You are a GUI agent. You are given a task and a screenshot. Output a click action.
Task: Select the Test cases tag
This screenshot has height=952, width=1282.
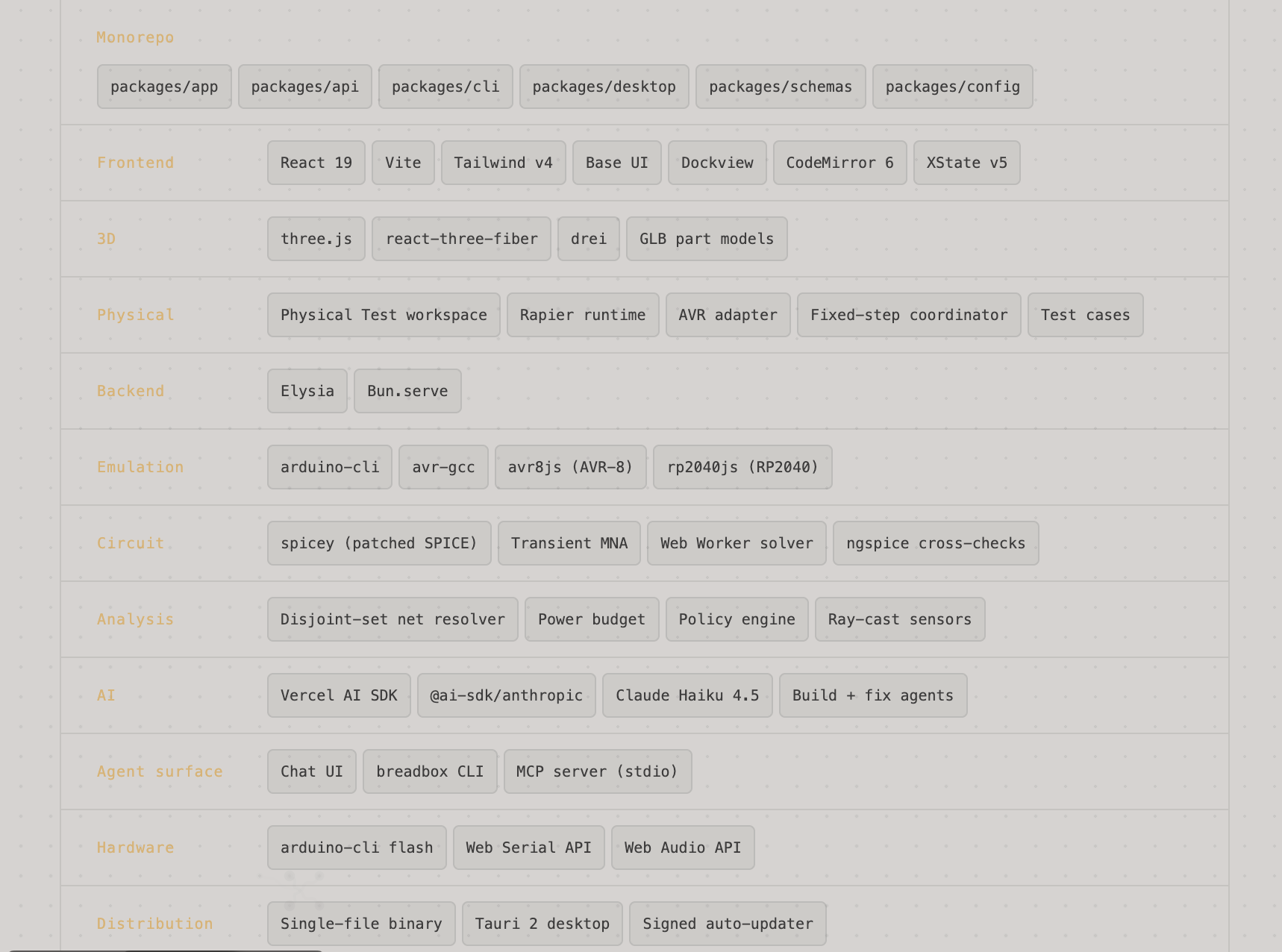coord(1085,315)
